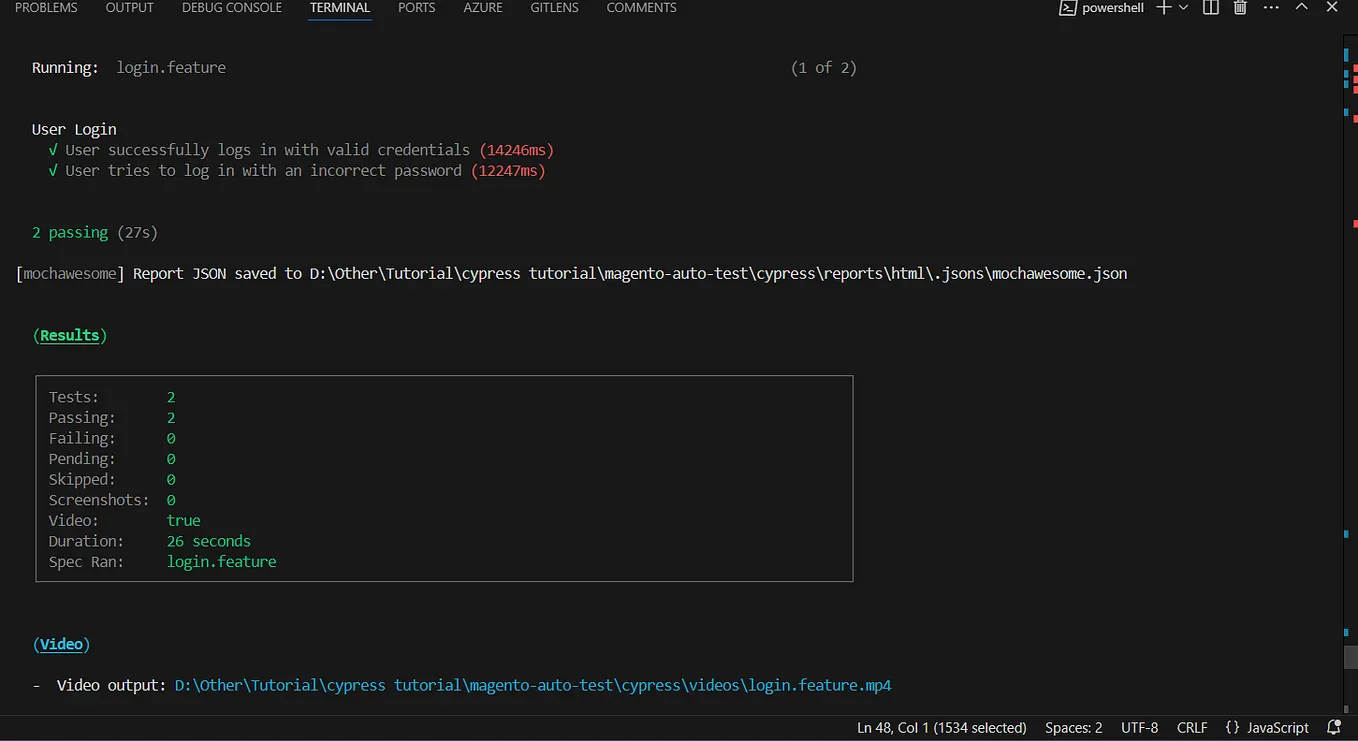Open notifications from the bell icon
The image size is (1358, 741).
click(x=1334, y=727)
